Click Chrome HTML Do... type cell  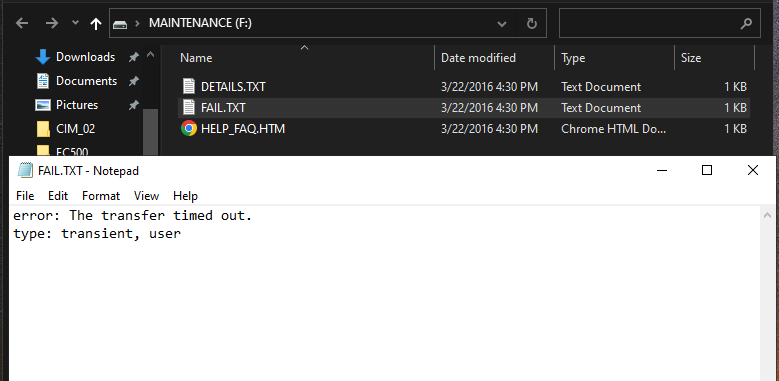coord(613,129)
